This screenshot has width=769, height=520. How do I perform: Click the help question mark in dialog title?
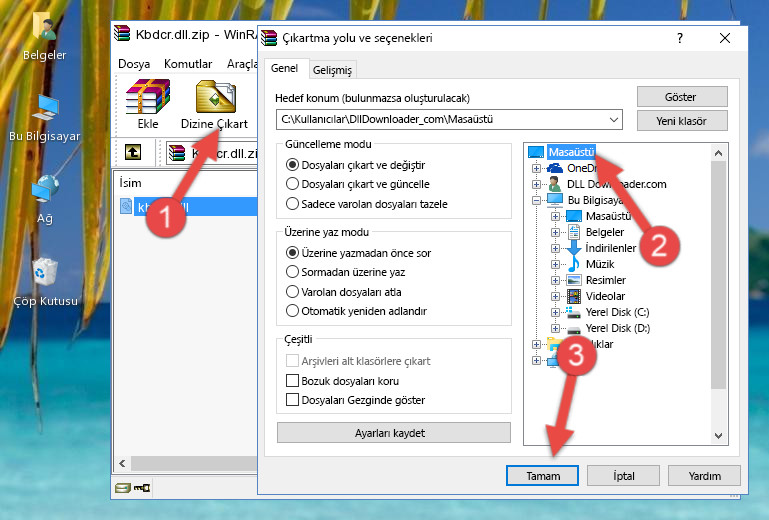pyautogui.click(x=680, y=38)
